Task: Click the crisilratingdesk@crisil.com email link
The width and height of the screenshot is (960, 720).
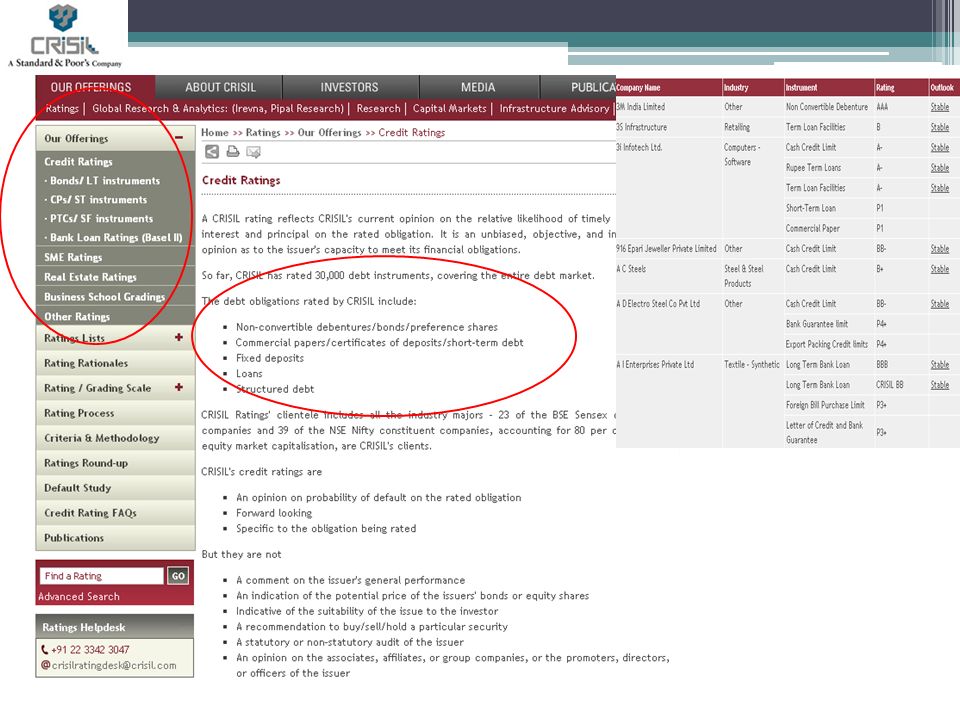Action: pos(114,666)
